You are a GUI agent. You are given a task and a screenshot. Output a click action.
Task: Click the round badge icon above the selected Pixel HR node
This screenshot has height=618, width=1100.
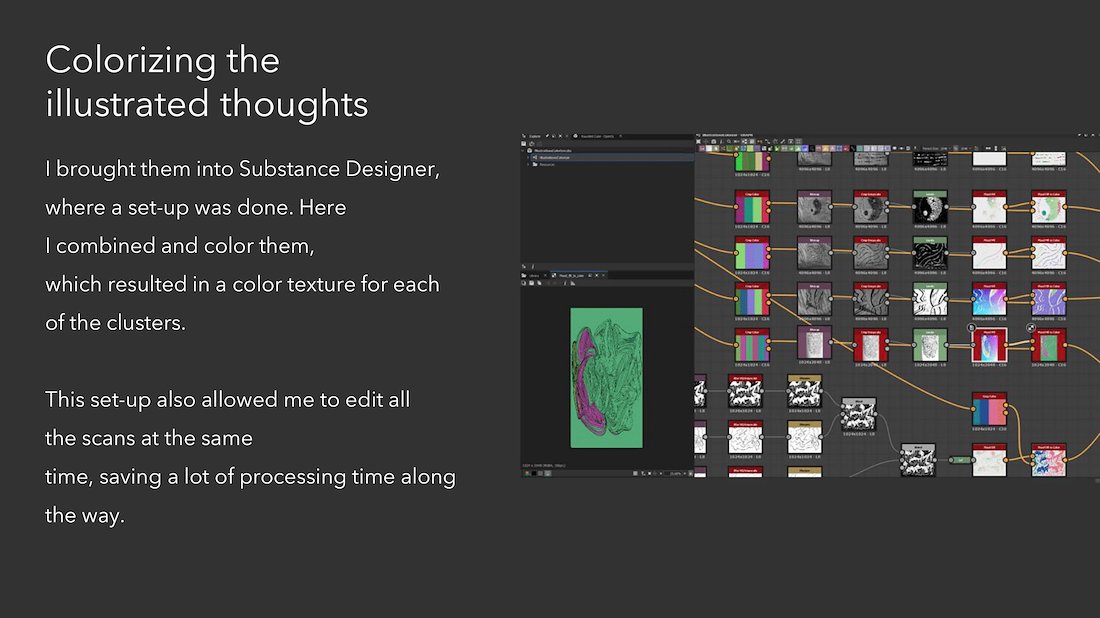click(972, 328)
